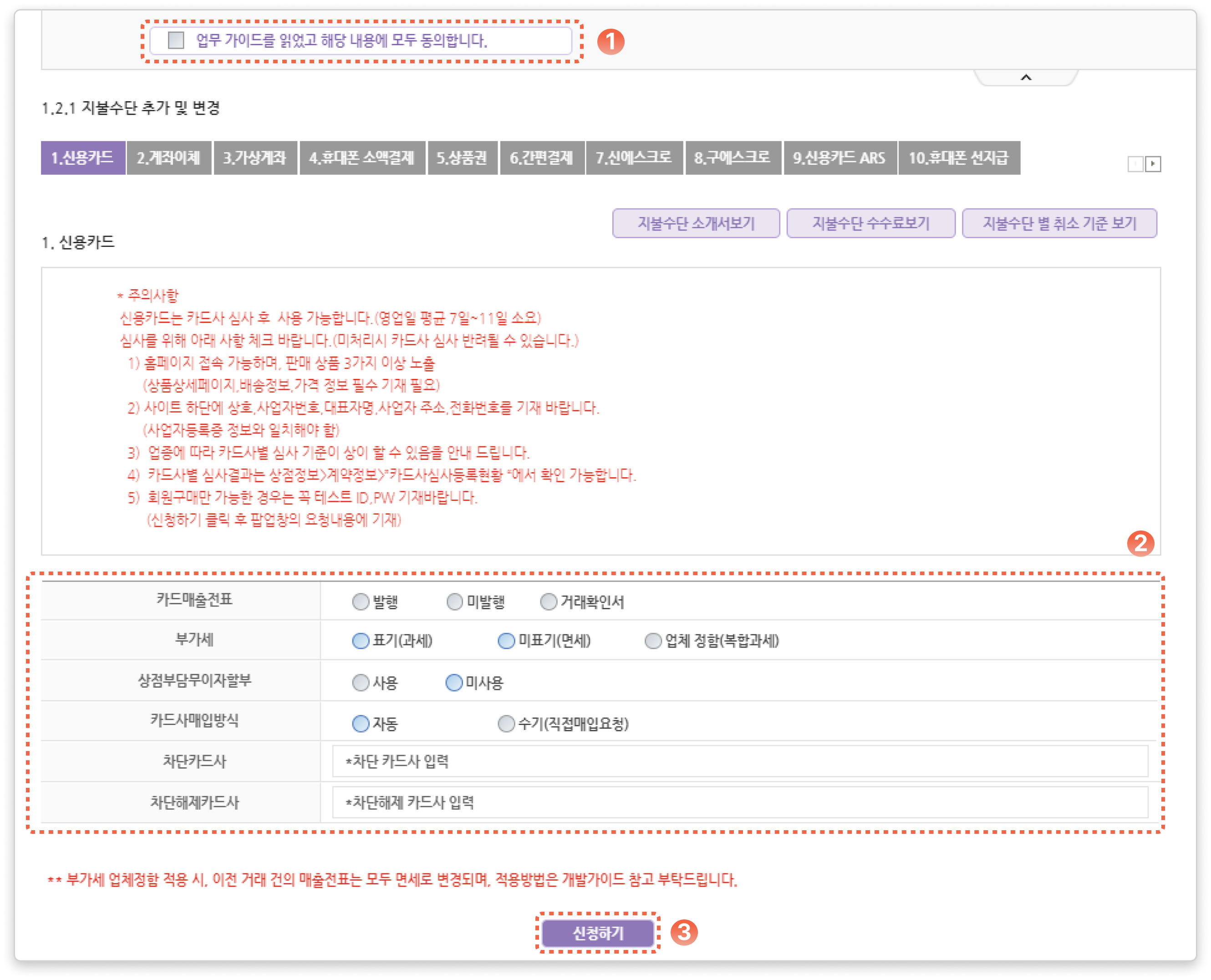Image resolution: width=1211 pixels, height=980 pixels.
Task: Switch to the 2.계좌이체 tab
Action: (x=169, y=158)
